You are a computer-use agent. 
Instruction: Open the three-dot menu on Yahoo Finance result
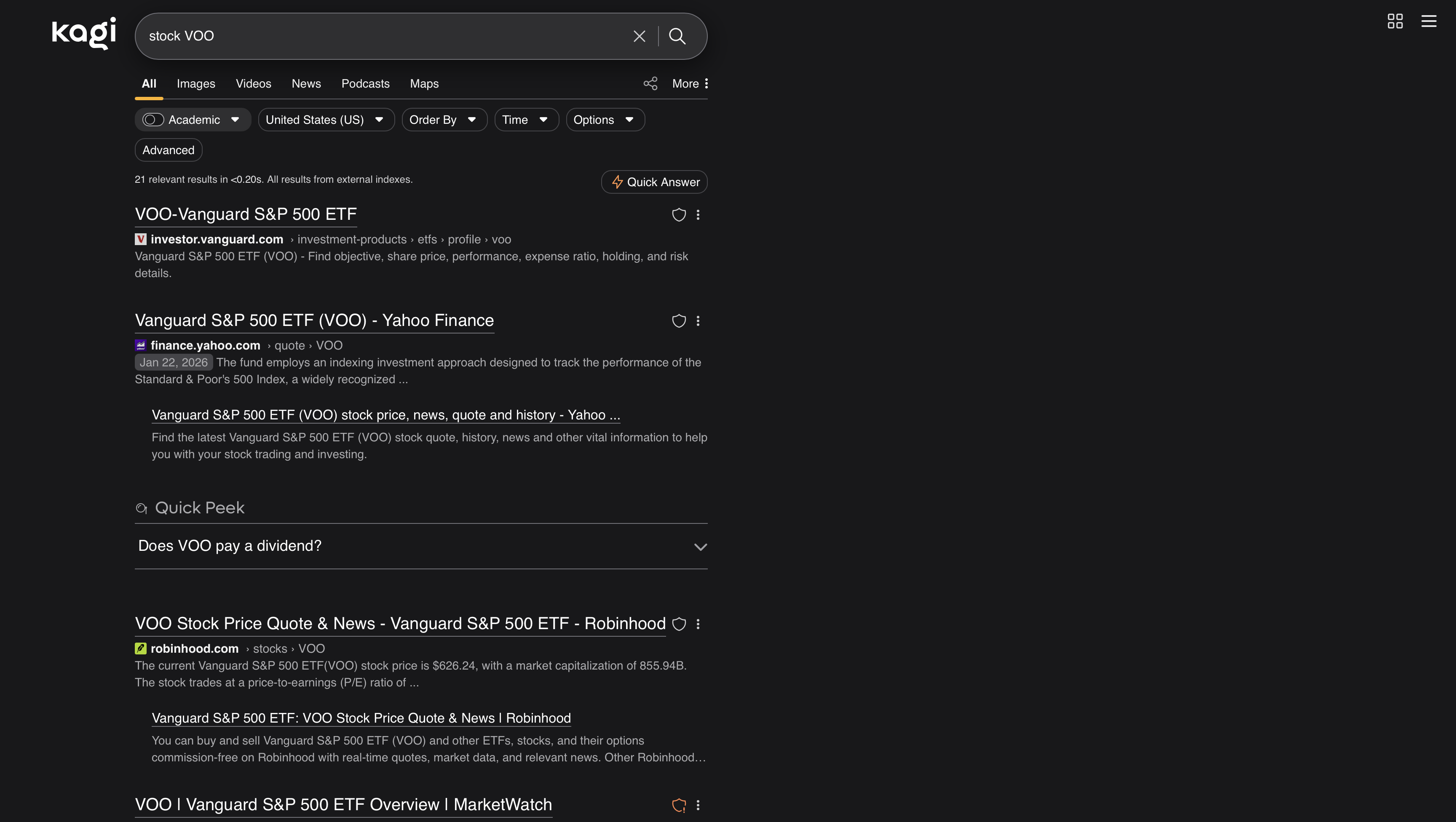698,321
